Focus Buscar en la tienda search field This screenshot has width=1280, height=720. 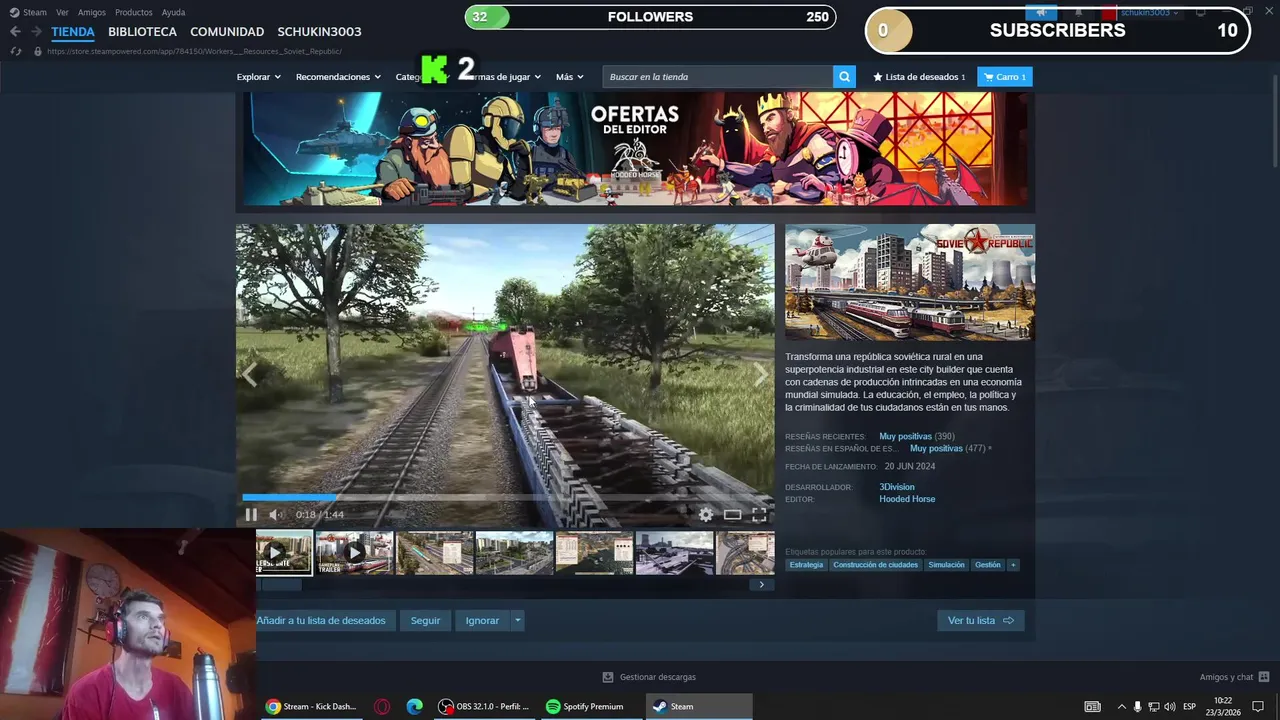tap(718, 77)
